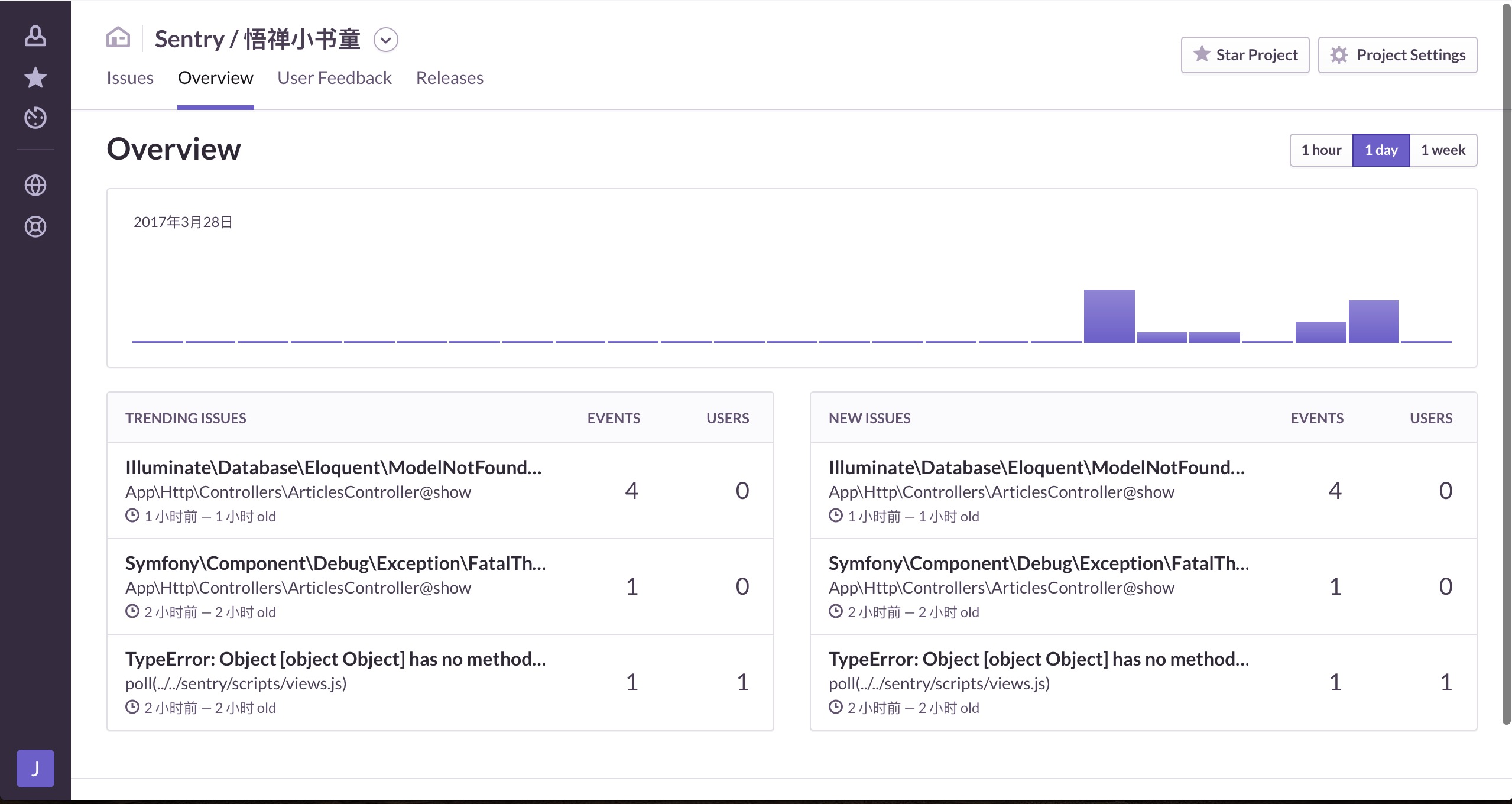Click the globe icon in the sidebar
This screenshot has width=1512, height=804.
pyautogui.click(x=35, y=185)
